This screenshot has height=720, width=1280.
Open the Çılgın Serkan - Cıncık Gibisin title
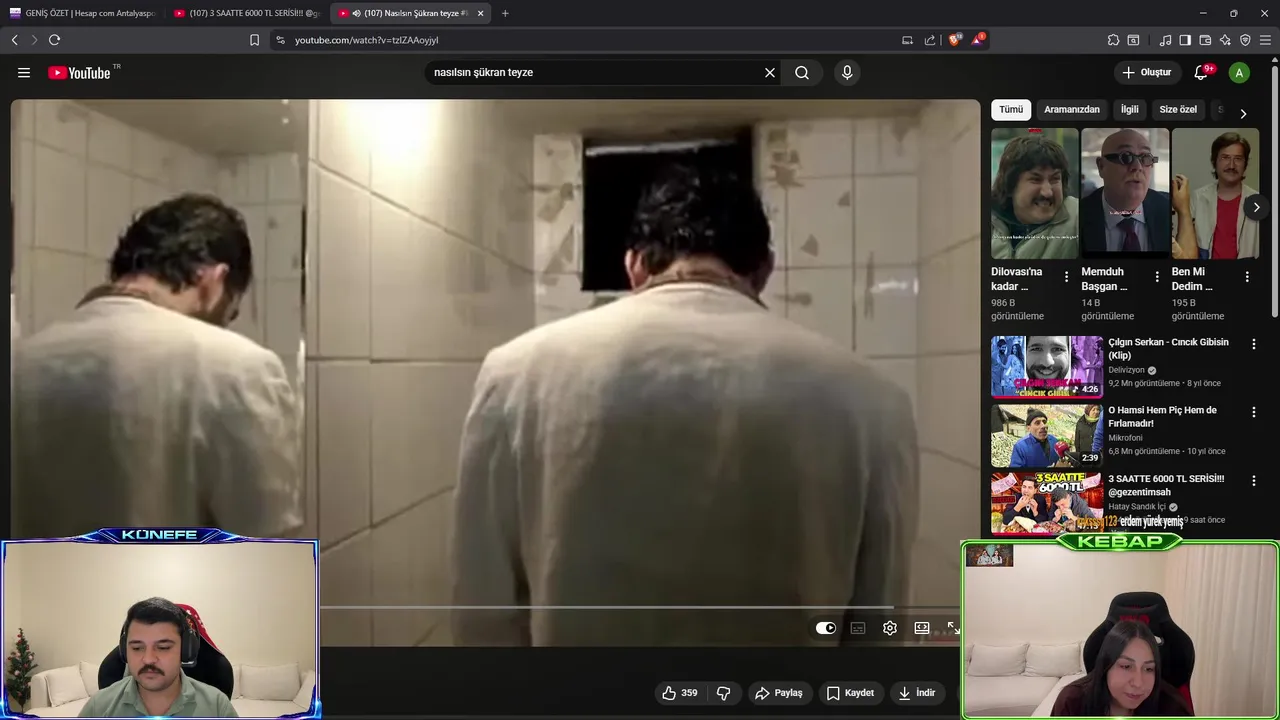coord(1168,349)
